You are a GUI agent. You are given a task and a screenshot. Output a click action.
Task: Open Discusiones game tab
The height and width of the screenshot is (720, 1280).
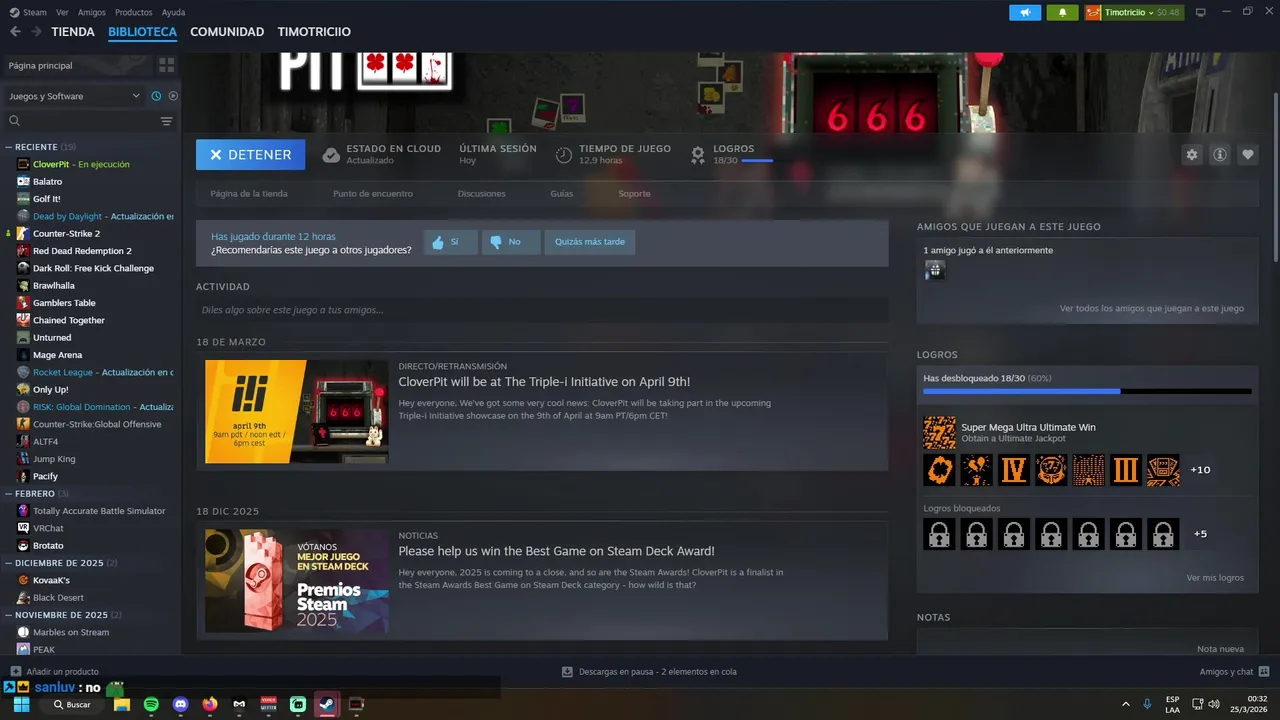[482, 194]
